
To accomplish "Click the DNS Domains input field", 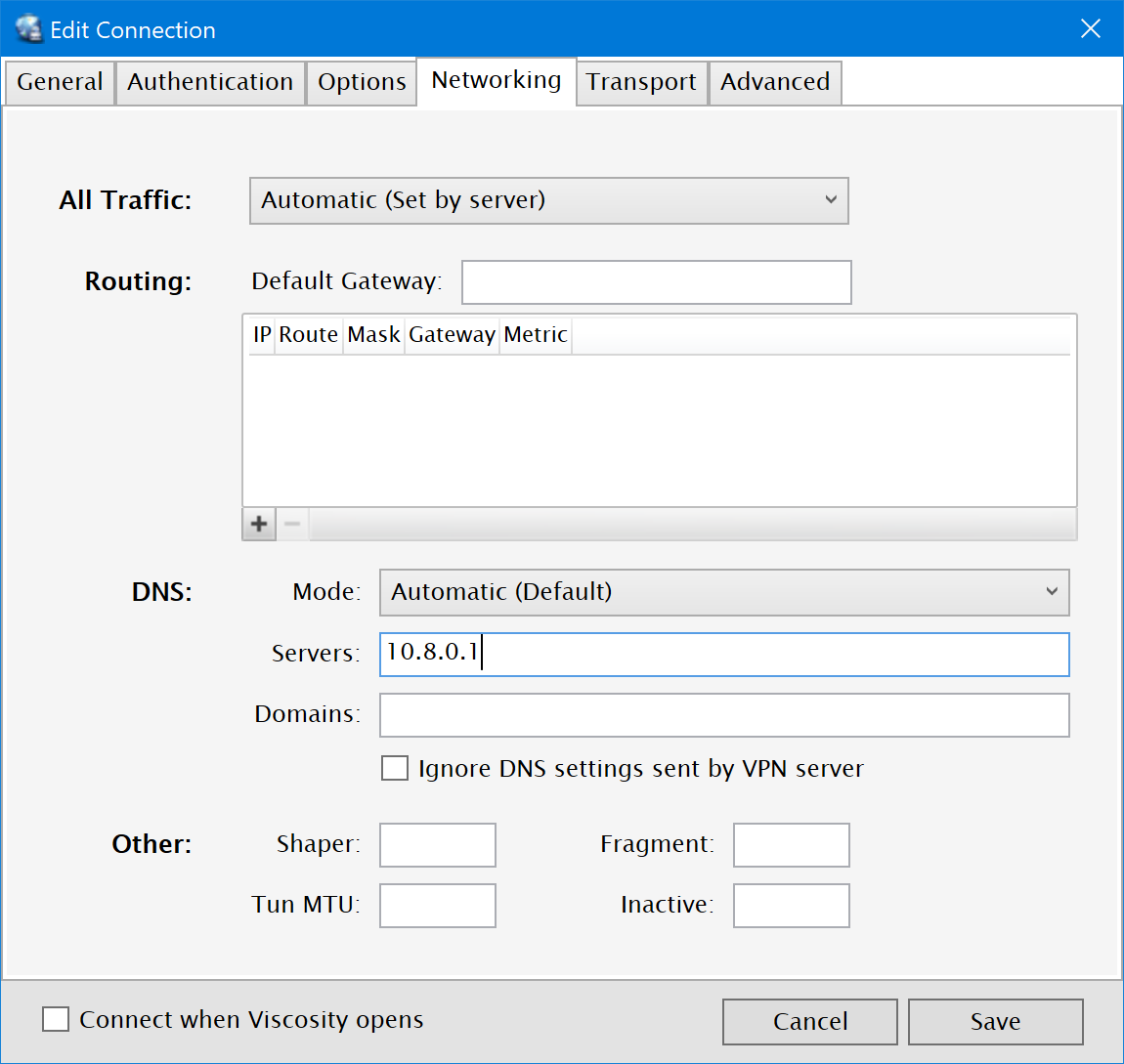I will tap(723, 715).
